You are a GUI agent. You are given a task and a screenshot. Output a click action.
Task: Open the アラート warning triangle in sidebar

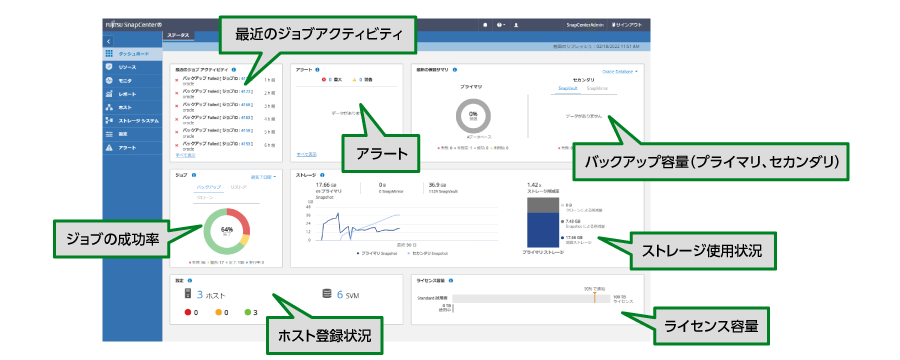109,148
